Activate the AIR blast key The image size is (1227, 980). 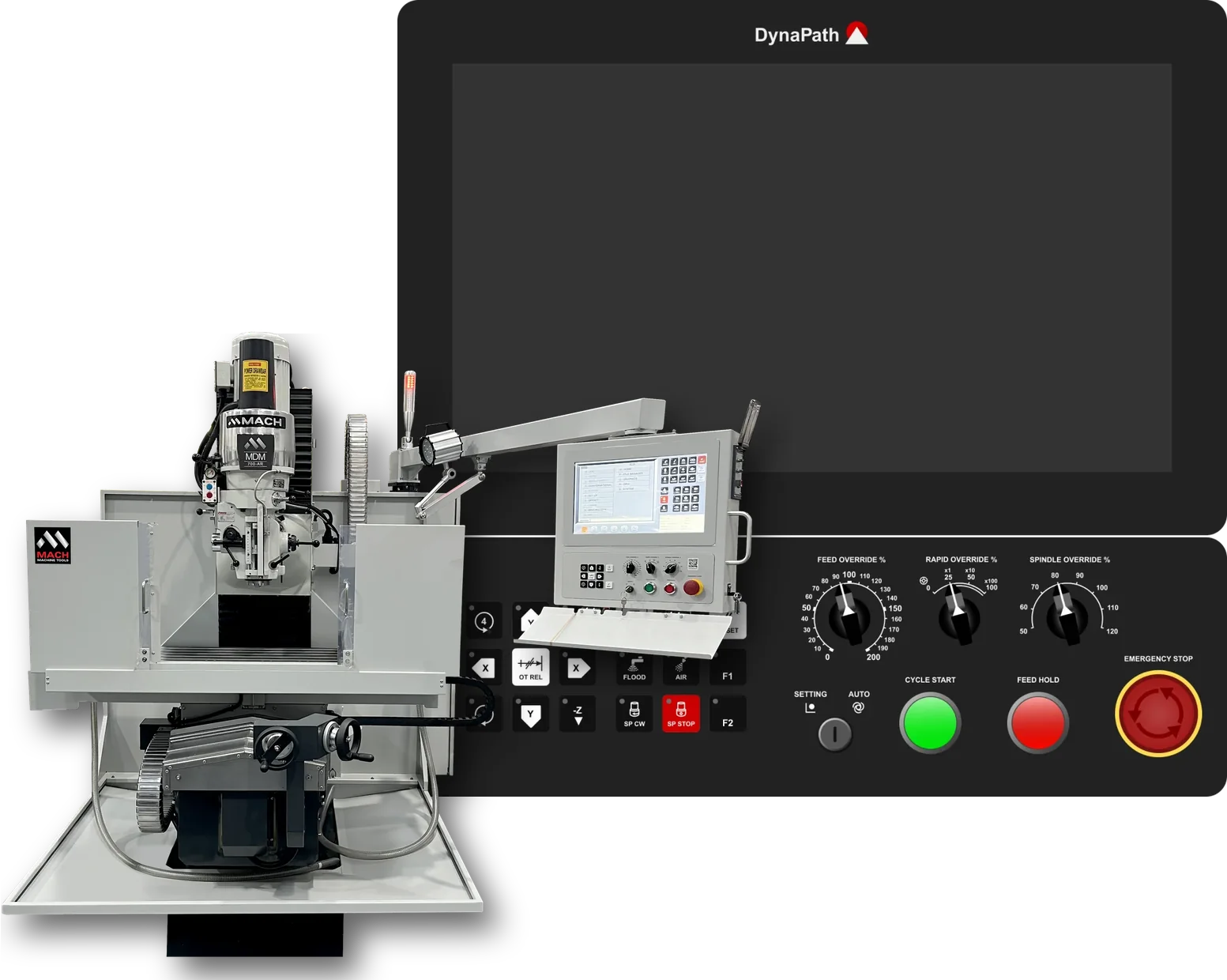click(x=681, y=668)
